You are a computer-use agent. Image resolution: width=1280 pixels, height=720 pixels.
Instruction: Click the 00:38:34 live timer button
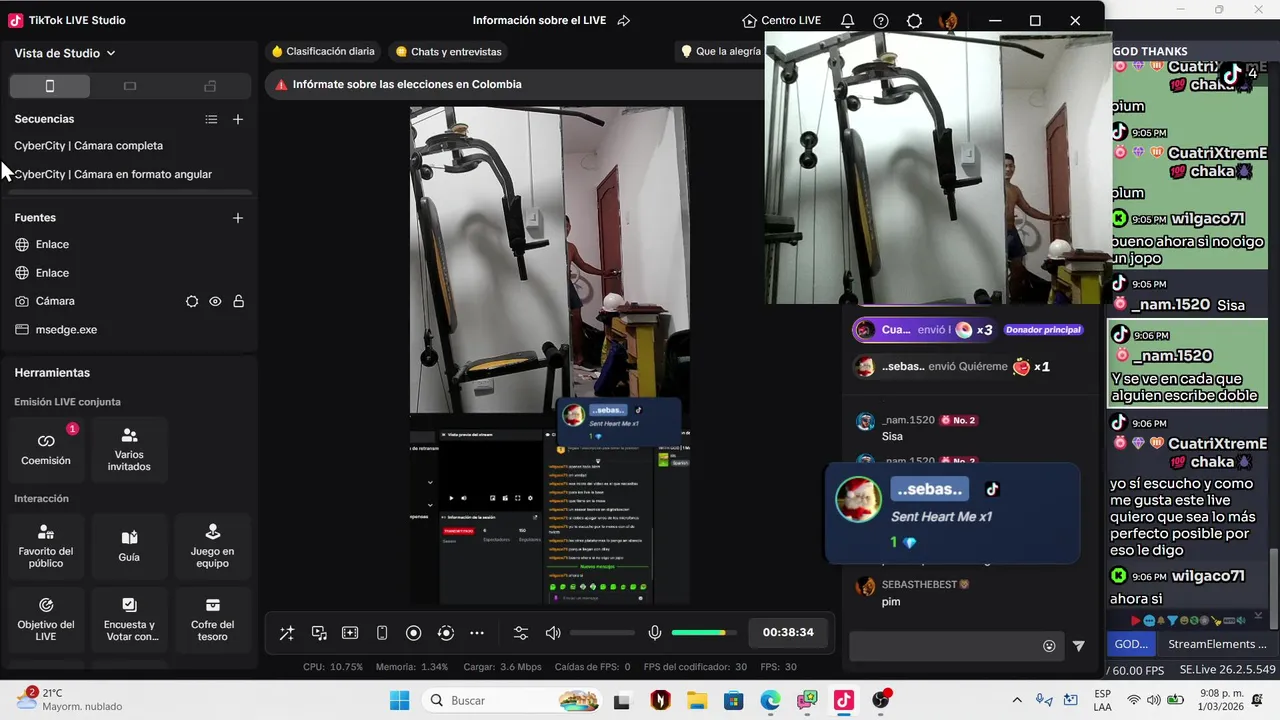[788, 633]
